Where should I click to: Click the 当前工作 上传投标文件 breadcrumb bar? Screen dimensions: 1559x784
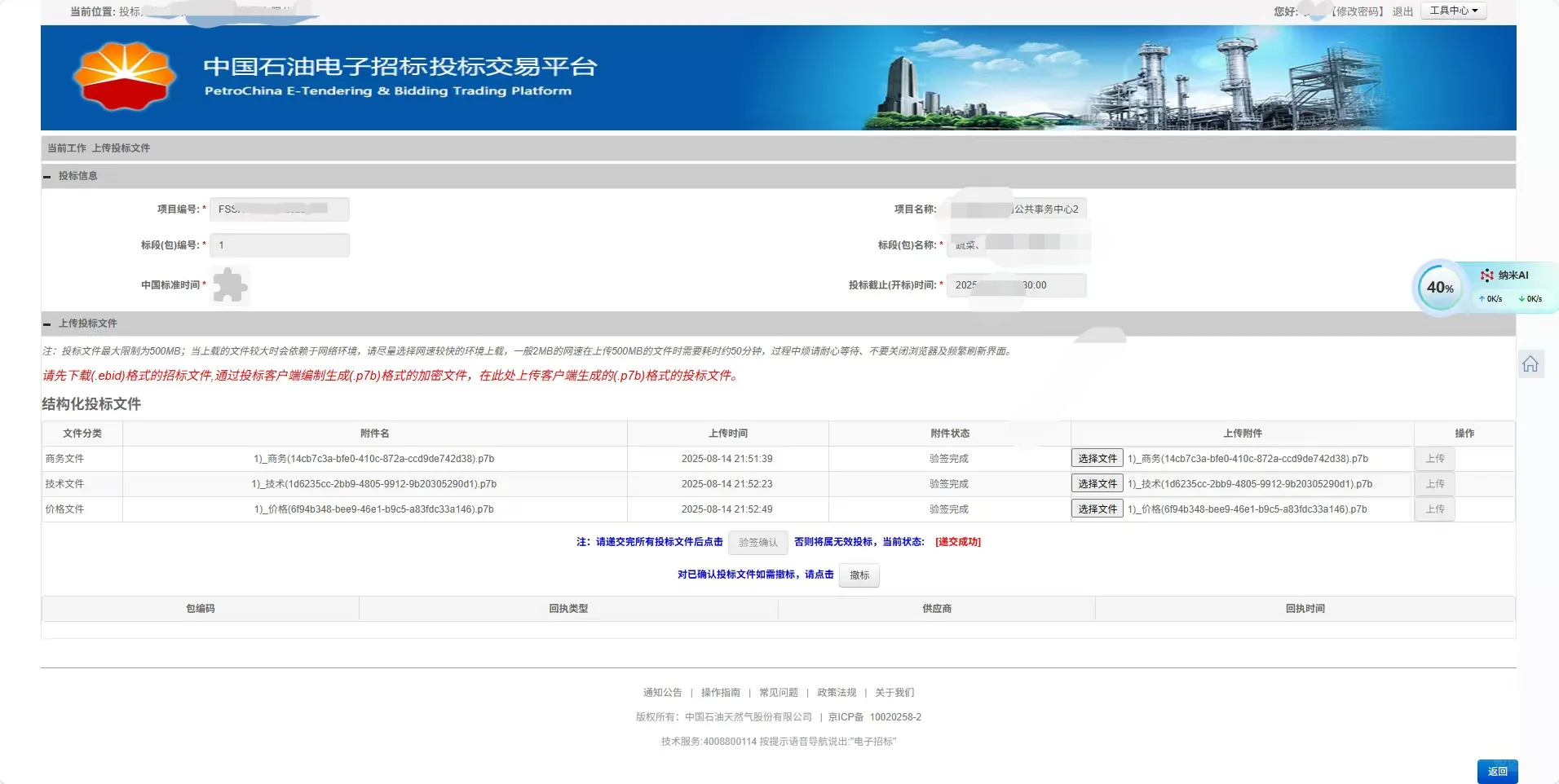(778, 148)
